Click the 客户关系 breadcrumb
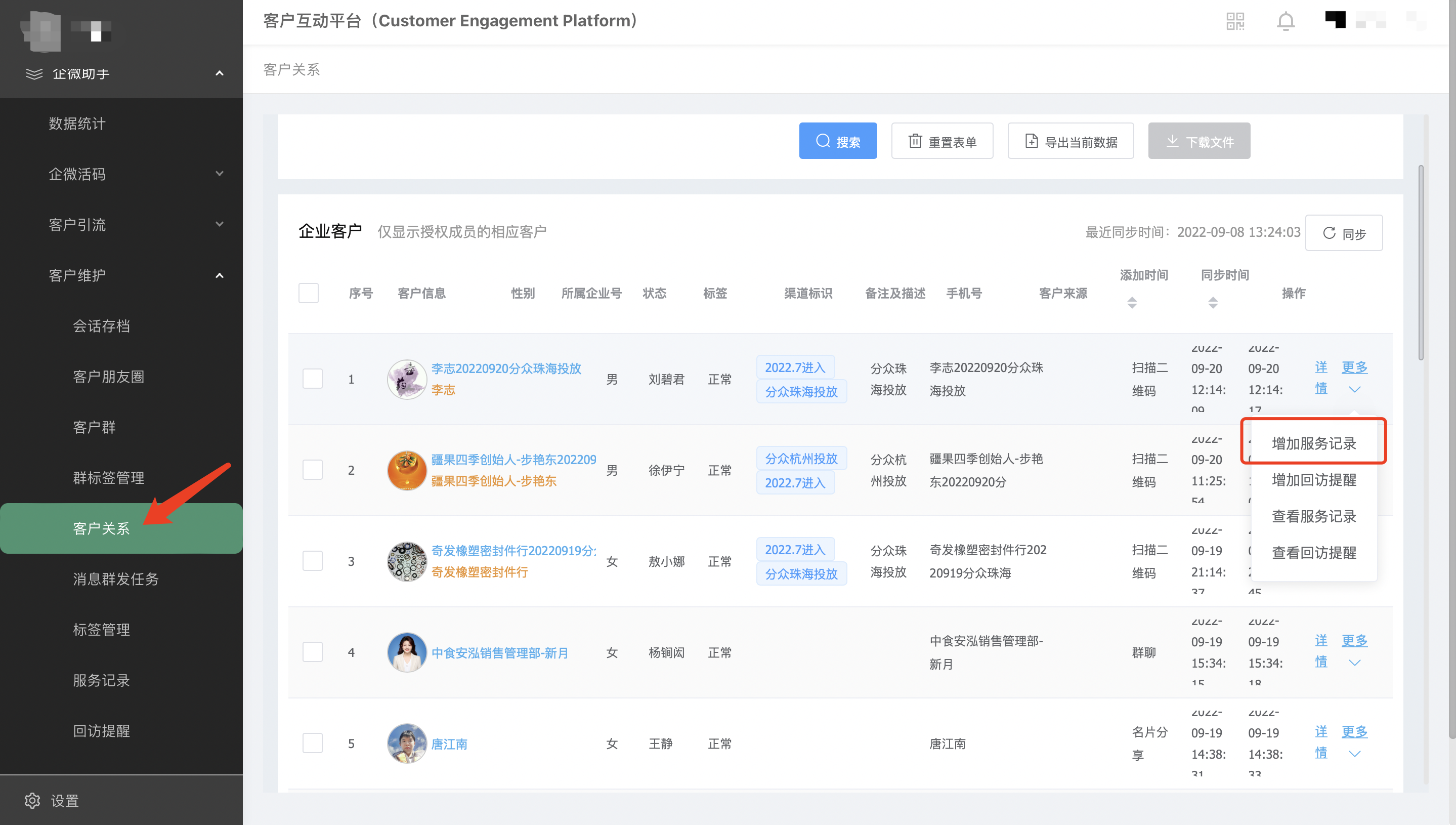The image size is (1456, 825). [x=291, y=70]
